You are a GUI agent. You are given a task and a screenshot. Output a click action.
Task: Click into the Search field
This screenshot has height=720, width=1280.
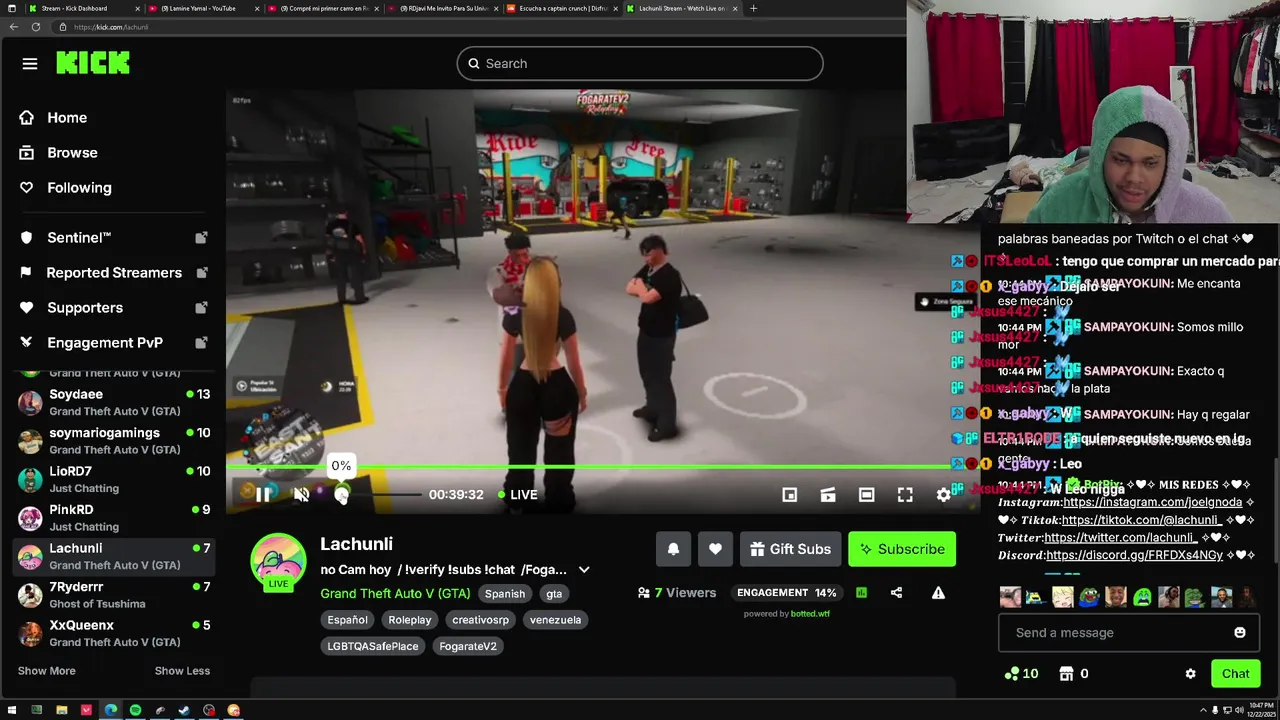(640, 63)
